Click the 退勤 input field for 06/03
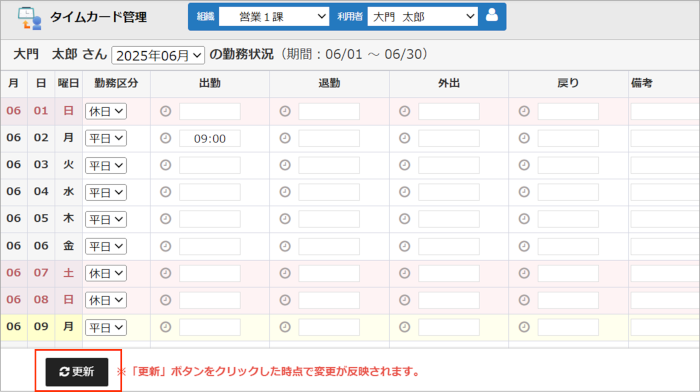Viewport: 700px width, 392px height. click(x=329, y=165)
